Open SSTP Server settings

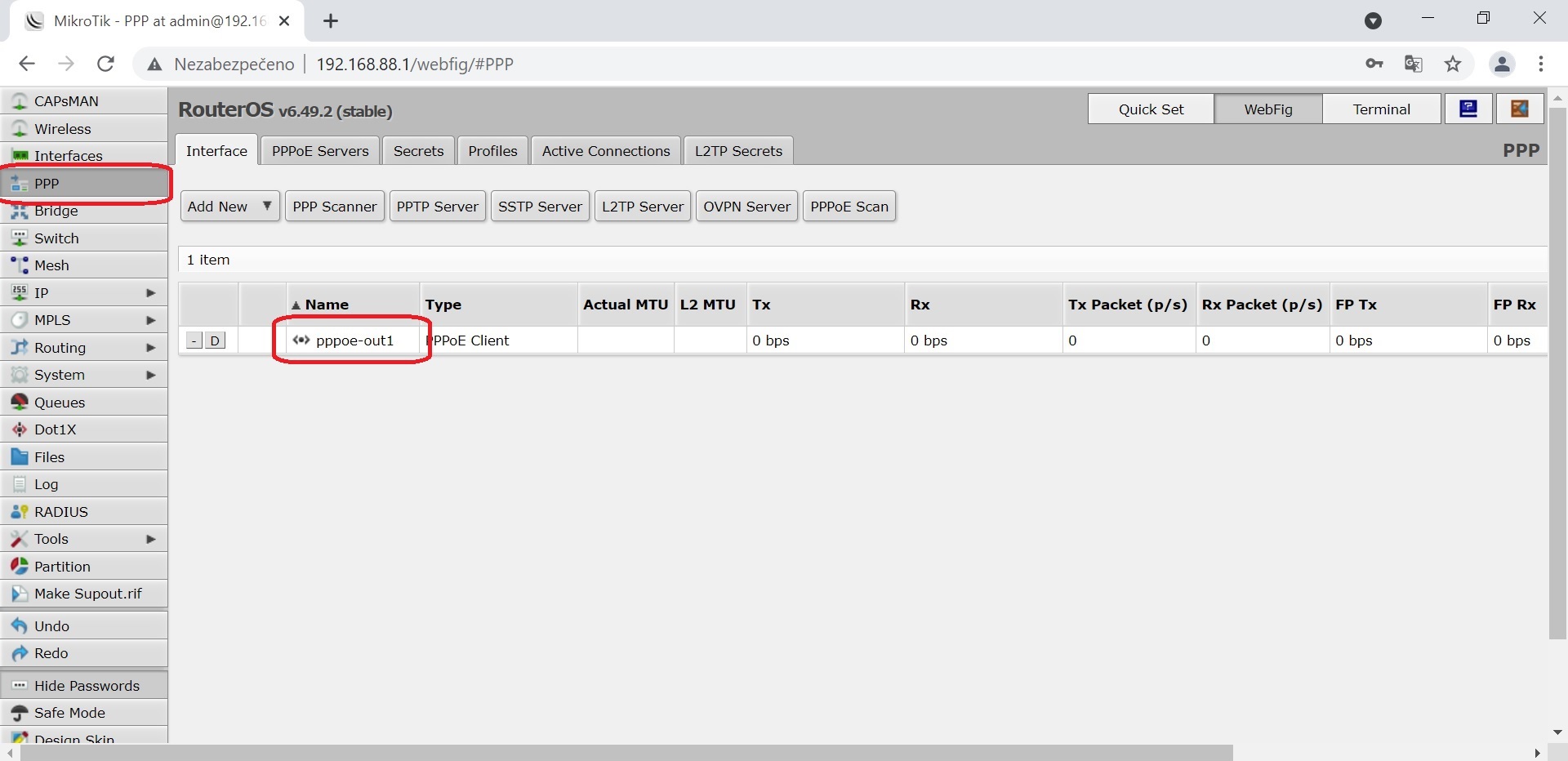coord(540,207)
